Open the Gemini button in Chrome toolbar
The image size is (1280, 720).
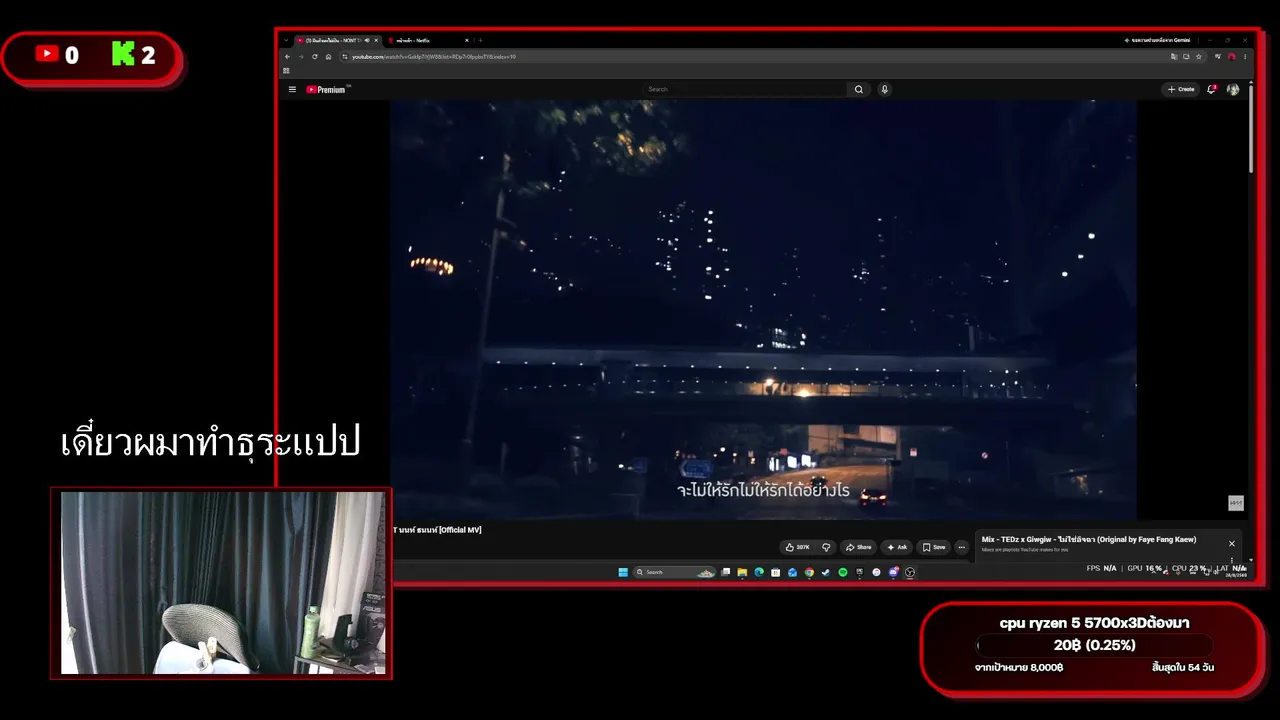point(1155,40)
